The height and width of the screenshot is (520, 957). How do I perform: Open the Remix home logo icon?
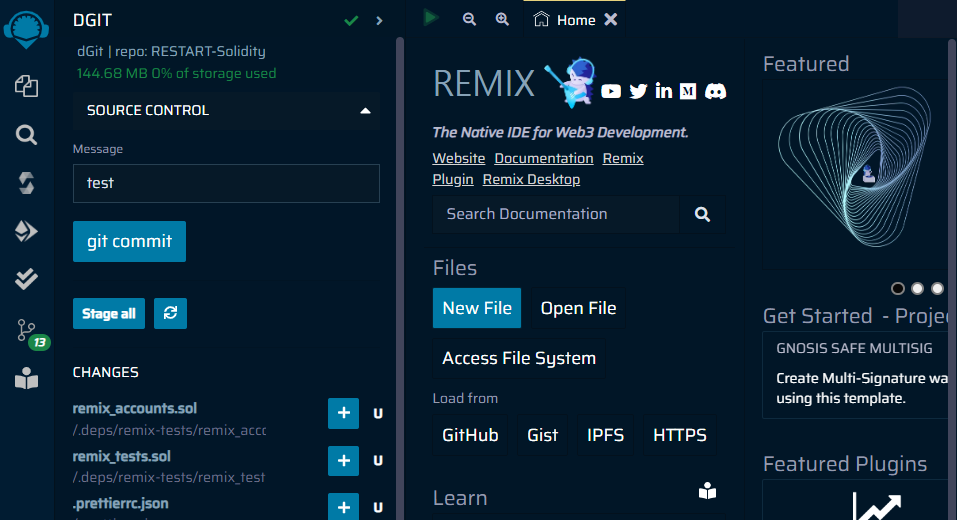click(26, 29)
